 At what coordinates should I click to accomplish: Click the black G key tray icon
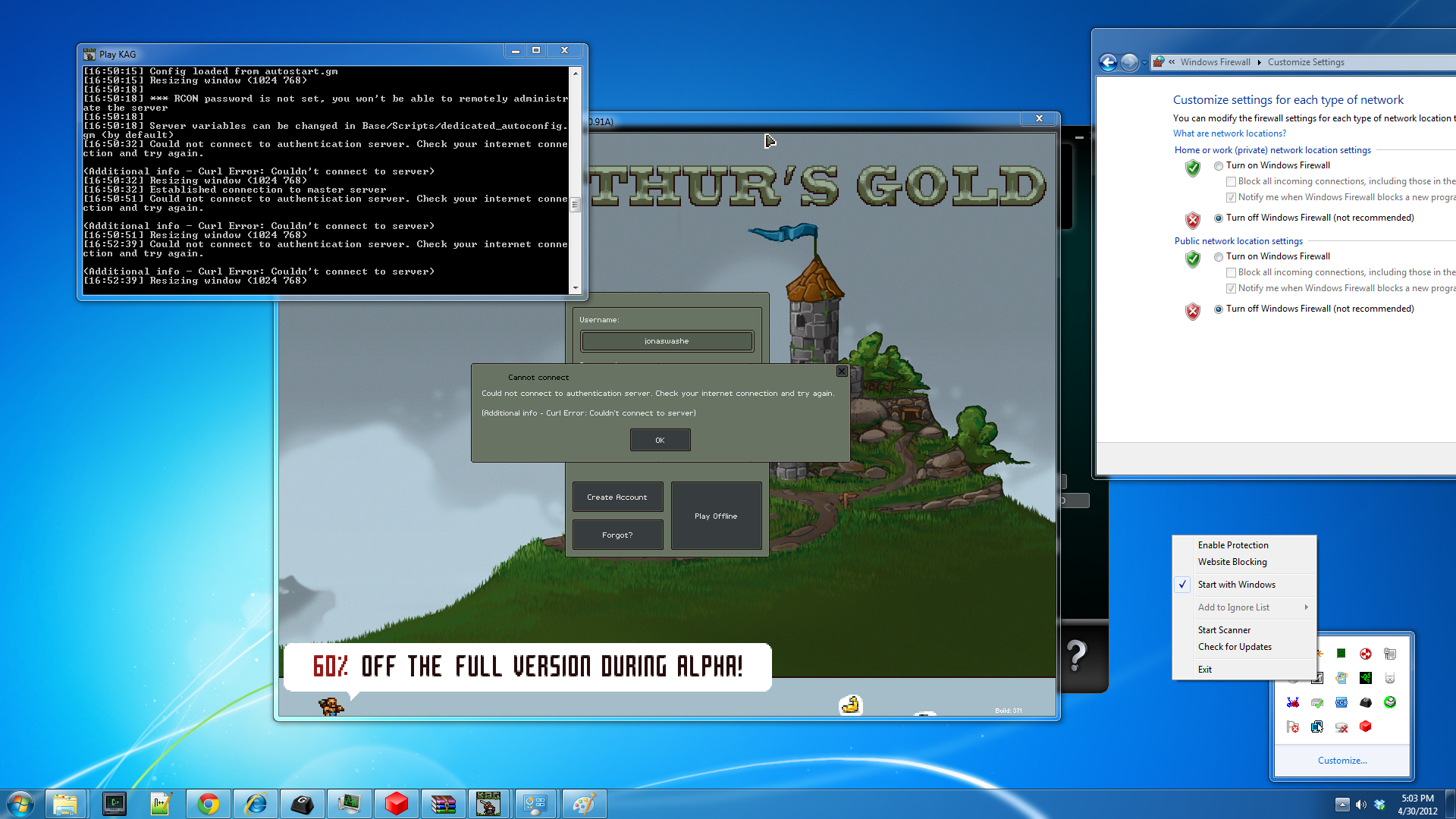[x=1366, y=702]
